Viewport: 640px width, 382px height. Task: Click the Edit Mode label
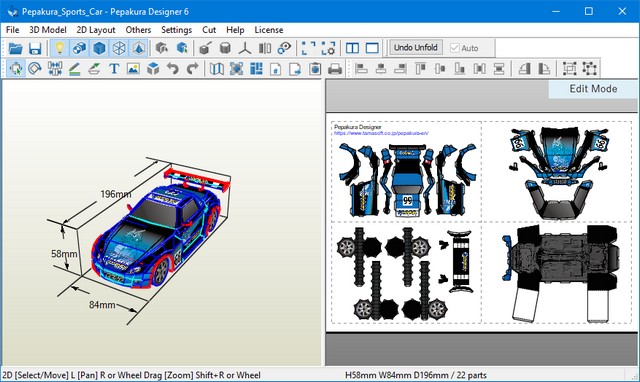pyautogui.click(x=593, y=89)
